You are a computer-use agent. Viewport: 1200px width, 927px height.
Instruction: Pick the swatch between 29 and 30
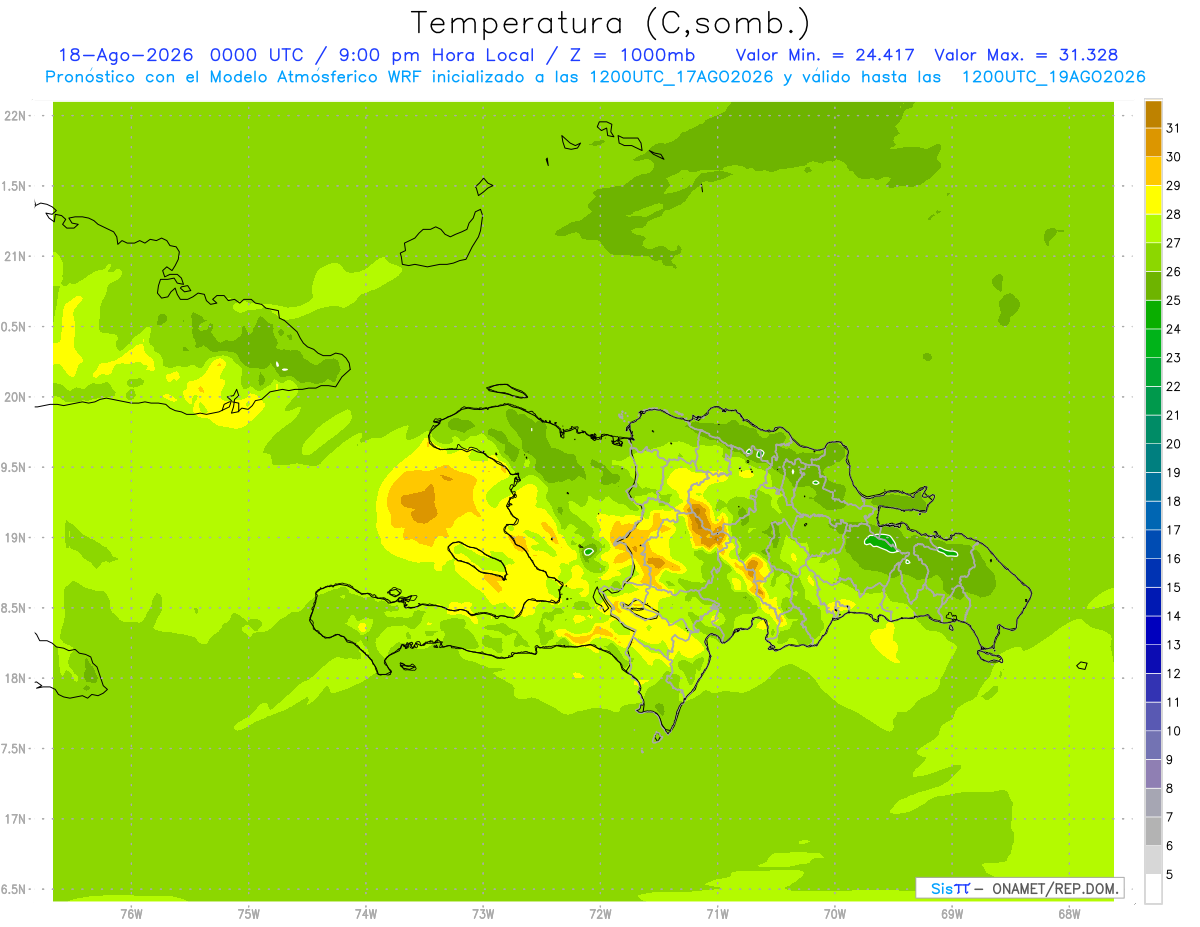click(x=1153, y=172)
